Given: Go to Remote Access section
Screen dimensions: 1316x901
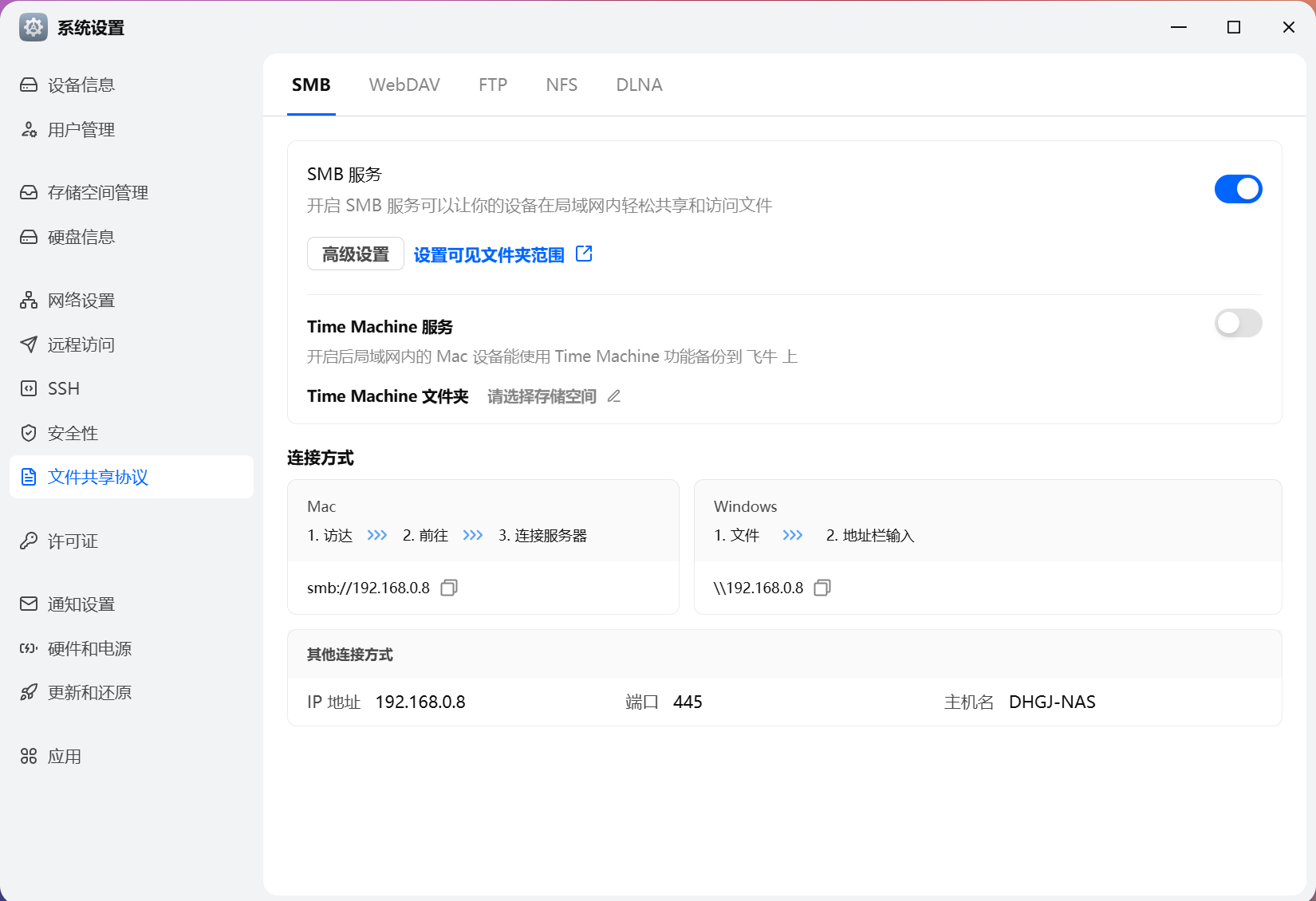Looking at the screenshot, I should coord(81,344).
